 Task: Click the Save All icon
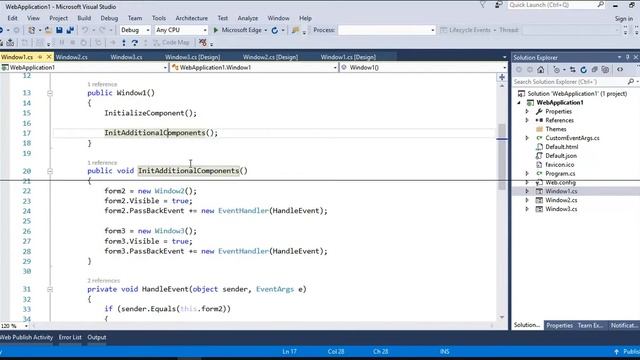(x=70, y=30)
